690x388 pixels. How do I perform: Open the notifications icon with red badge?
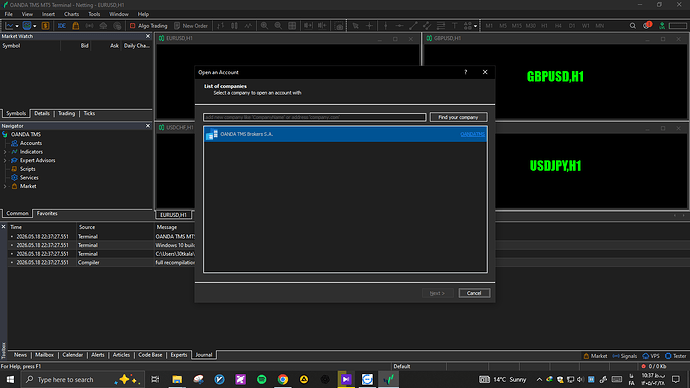(647, 26)
